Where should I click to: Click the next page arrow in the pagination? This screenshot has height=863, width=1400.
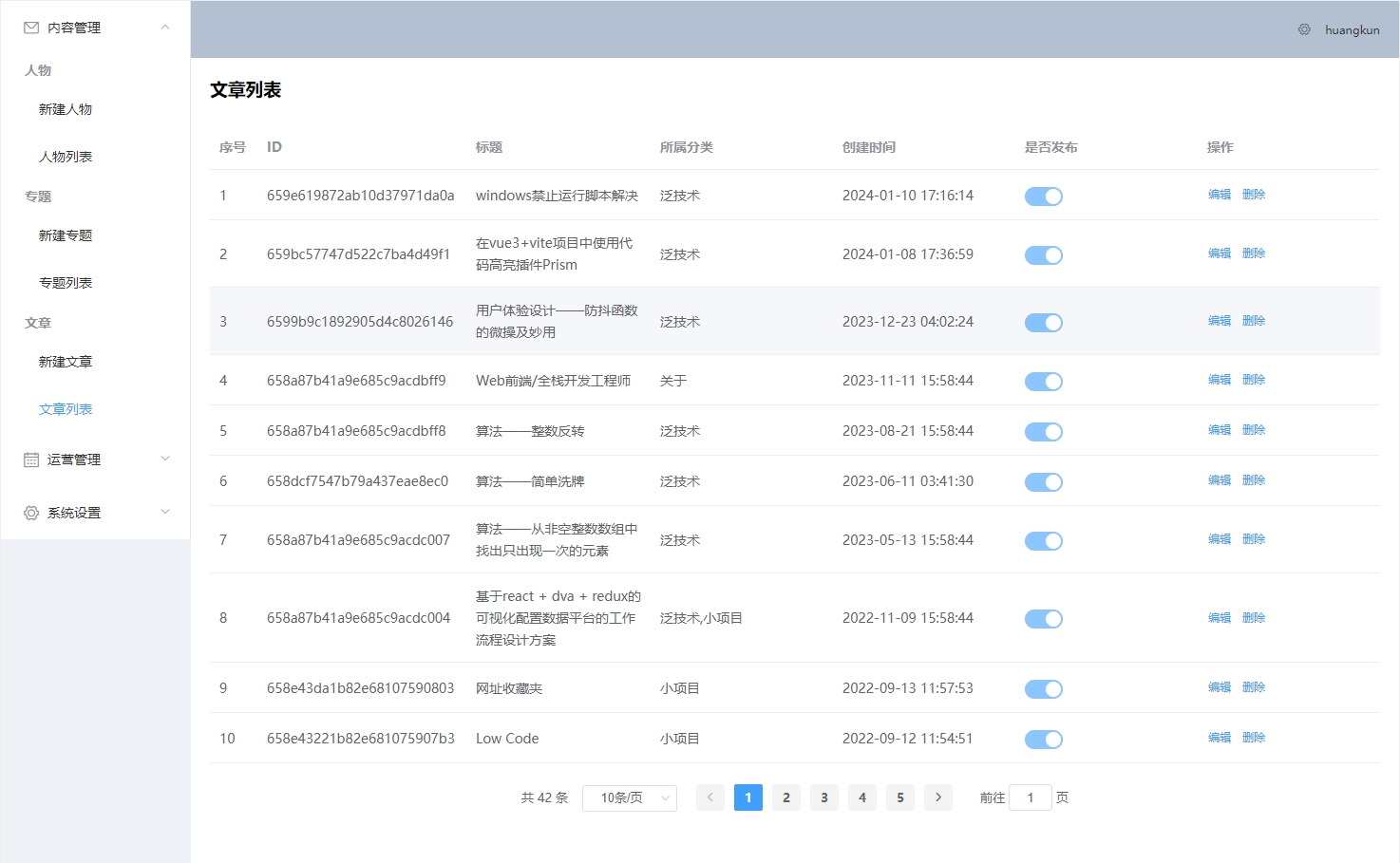pyautogui.click(x=937, y=797)
